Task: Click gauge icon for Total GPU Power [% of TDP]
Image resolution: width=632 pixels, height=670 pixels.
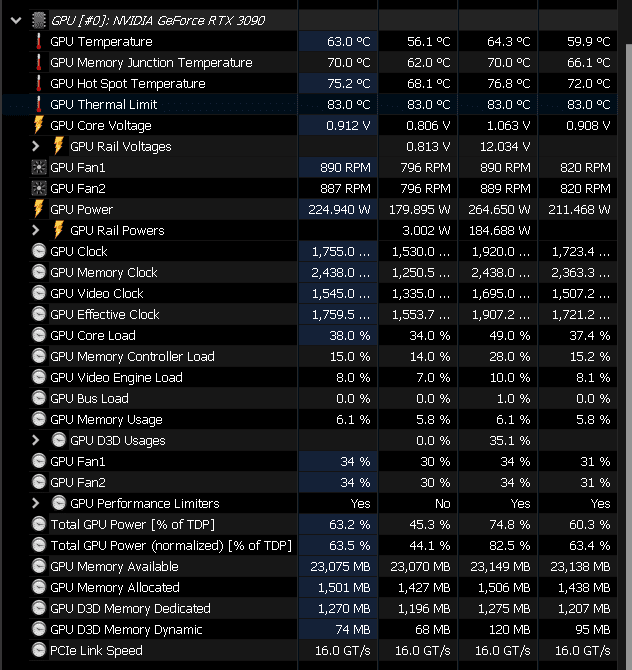Action: (x=39, y=524)
